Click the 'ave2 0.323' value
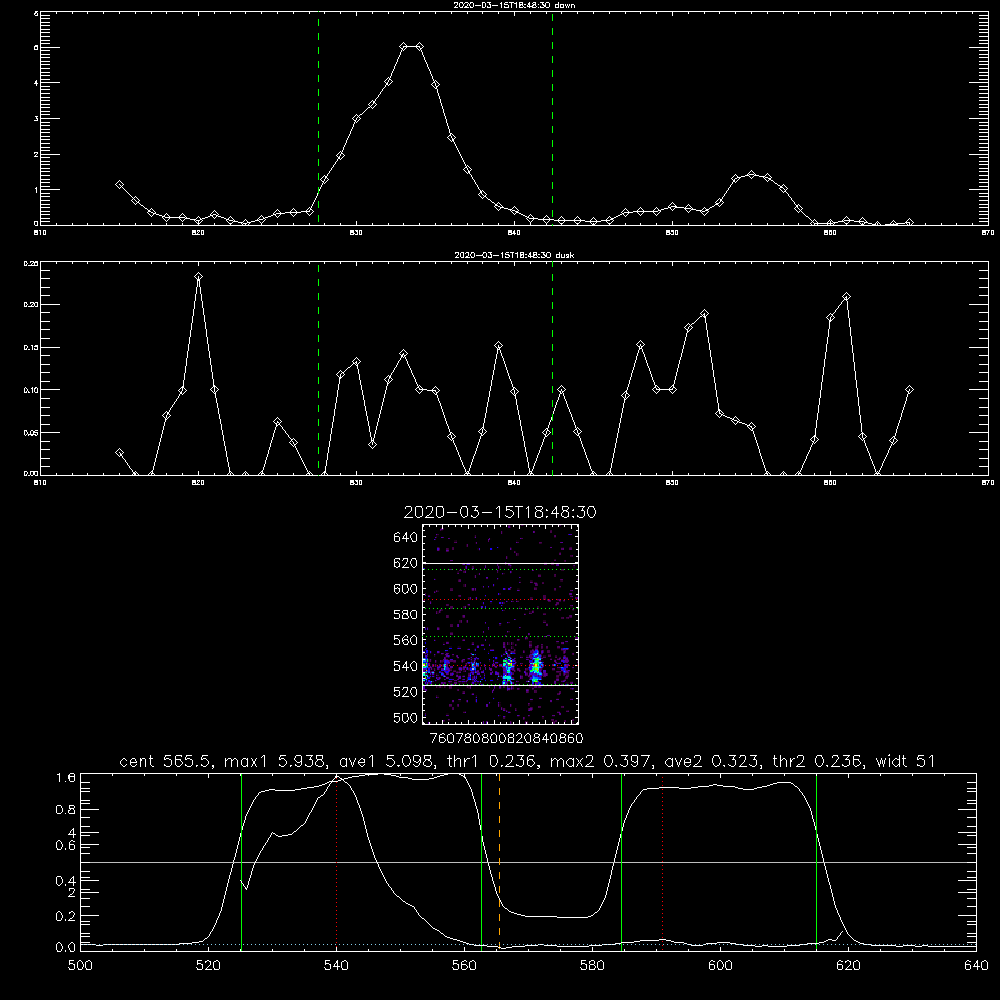Image resolution: width=1000 pixels, height=1000 pixels. (x=712, y=761)
